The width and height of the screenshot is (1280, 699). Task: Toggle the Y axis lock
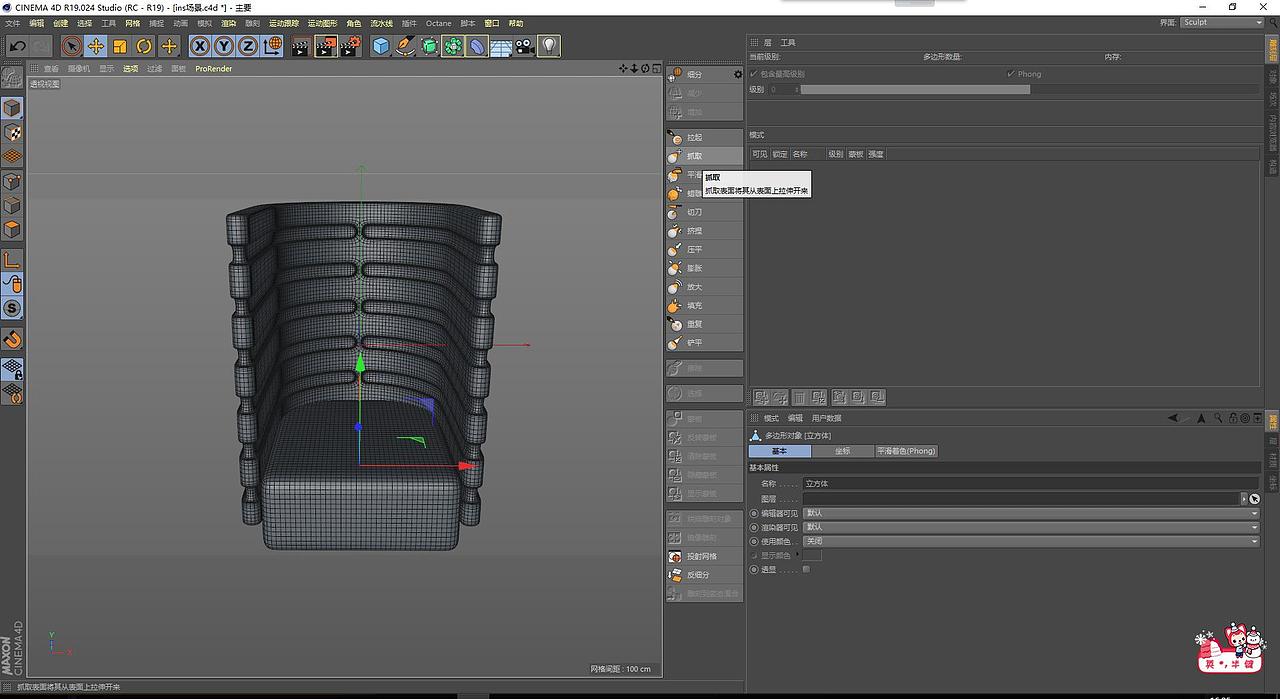224,46
